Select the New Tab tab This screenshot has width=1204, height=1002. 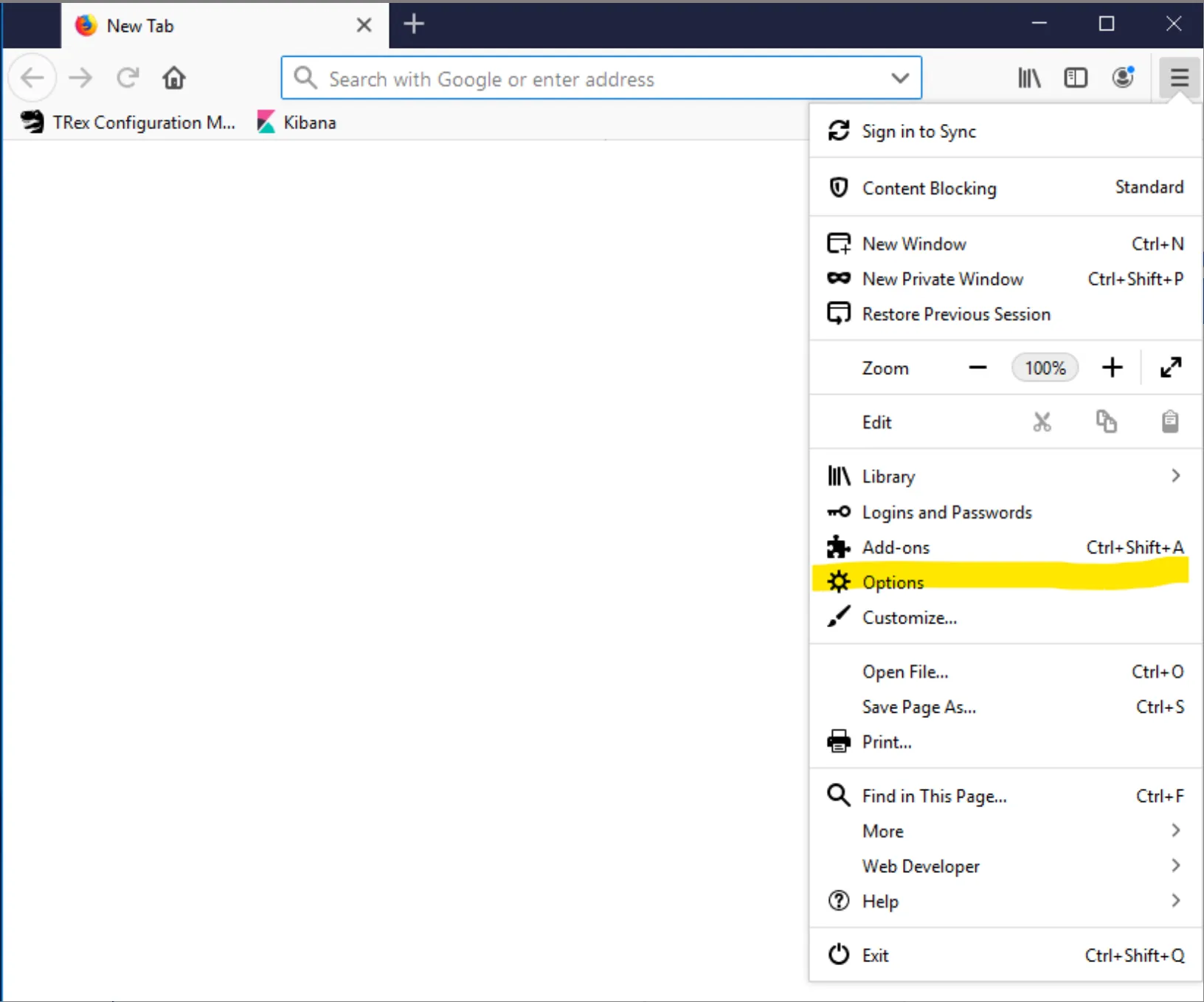(x=224, y=26)
